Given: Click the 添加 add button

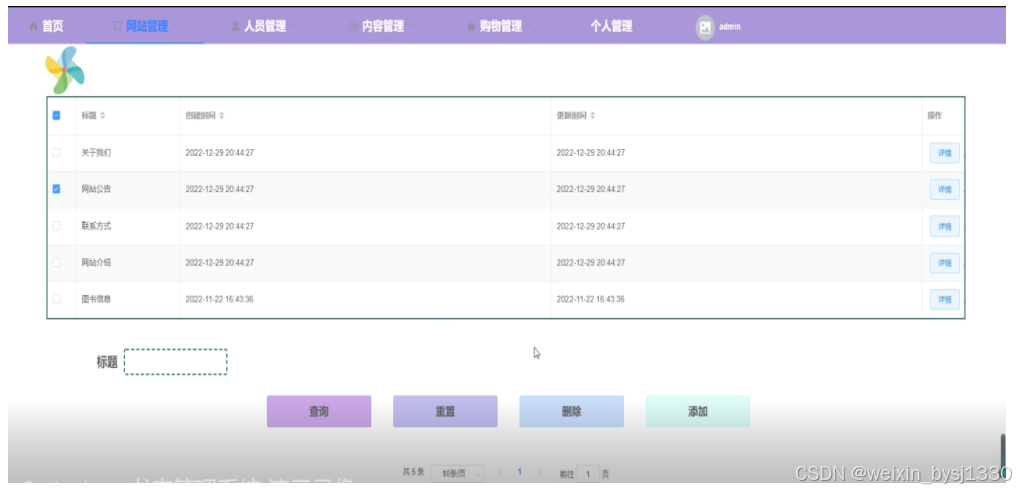Looking at the screenshot, I should point(698,412).
